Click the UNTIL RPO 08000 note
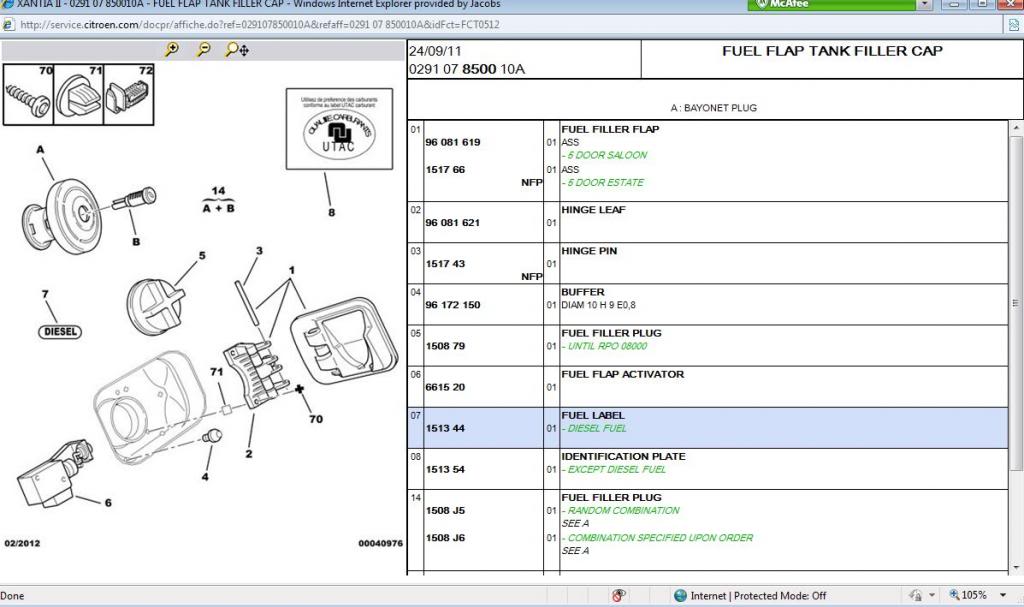 [x=605, y=346]
